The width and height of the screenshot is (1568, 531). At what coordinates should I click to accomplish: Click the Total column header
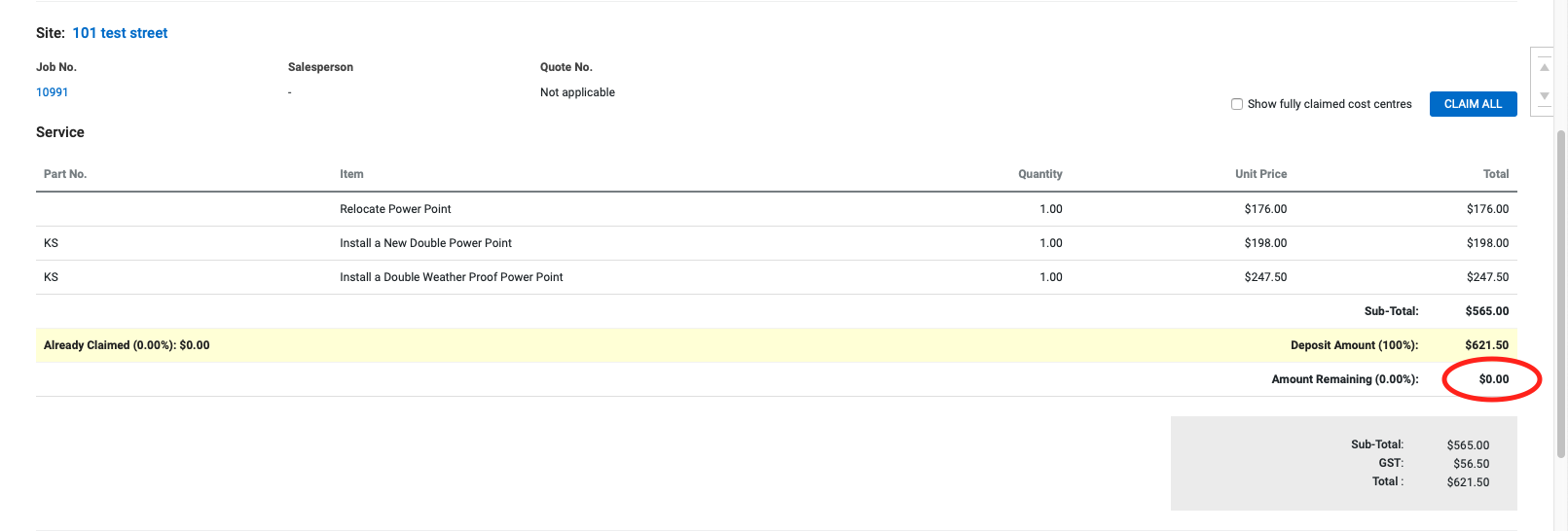pos(1495,174)
